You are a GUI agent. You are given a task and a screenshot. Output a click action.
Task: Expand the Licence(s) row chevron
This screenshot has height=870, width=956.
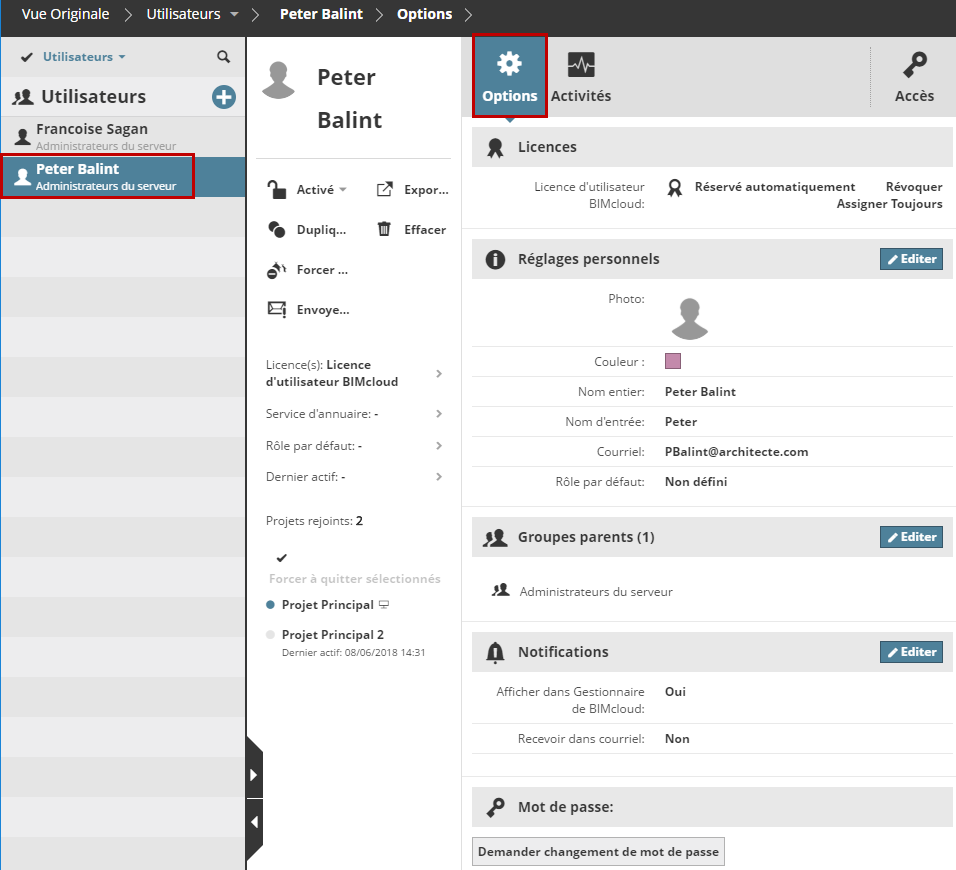439,374
